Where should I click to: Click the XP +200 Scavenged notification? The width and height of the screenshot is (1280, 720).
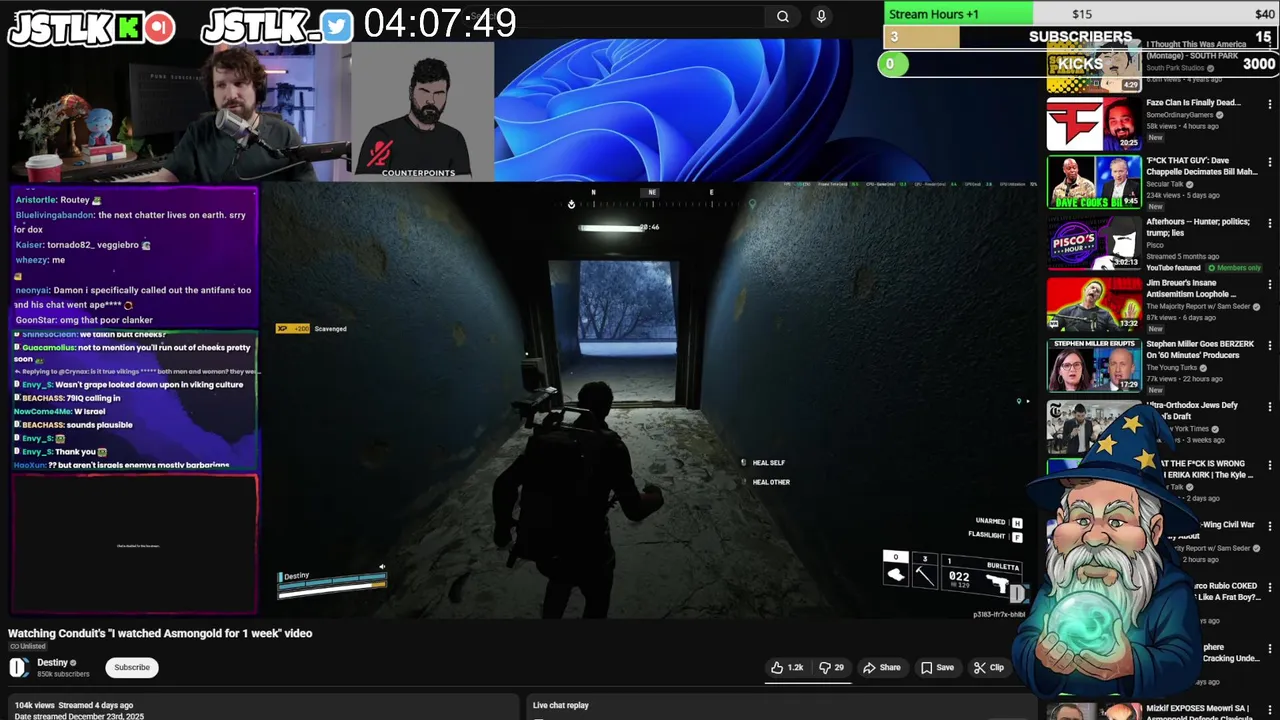pyautogui.click(x=312, y=329)
